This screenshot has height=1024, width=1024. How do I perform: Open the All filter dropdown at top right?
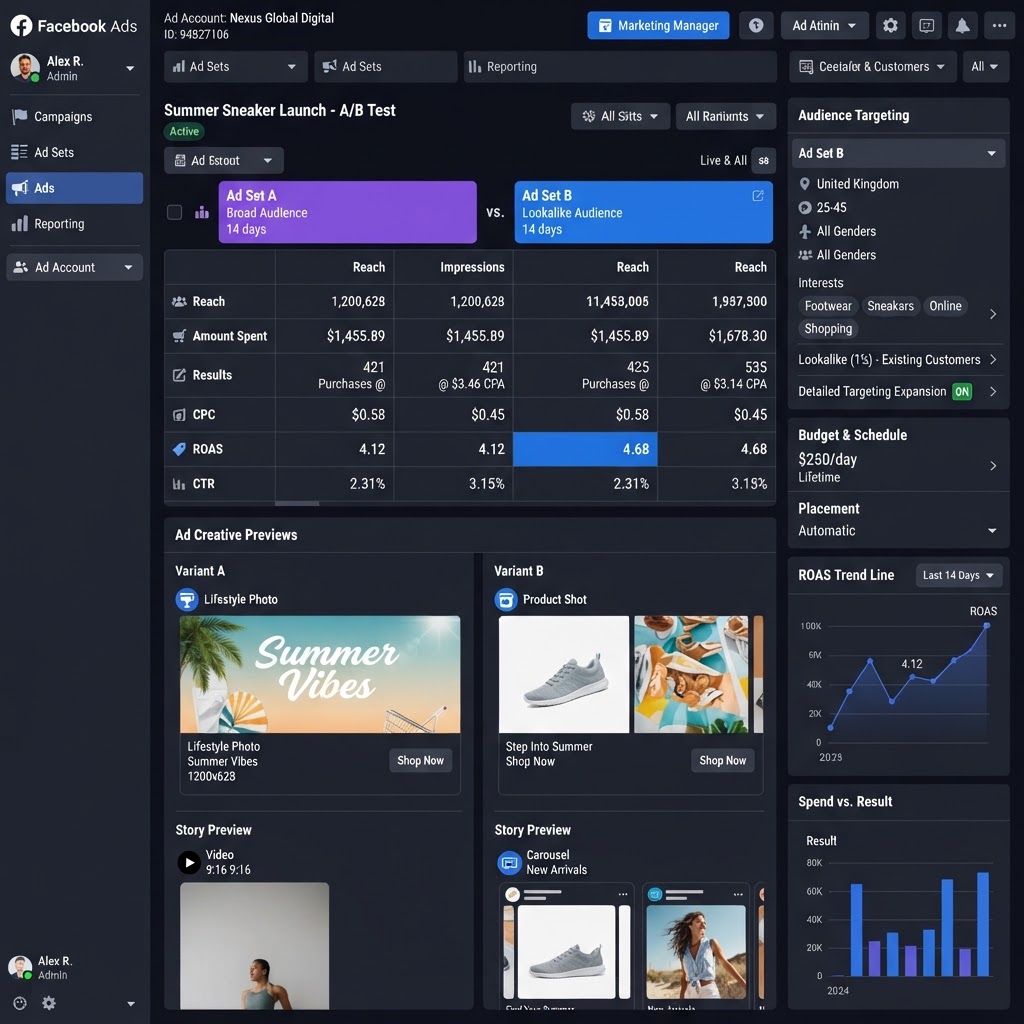985,67
